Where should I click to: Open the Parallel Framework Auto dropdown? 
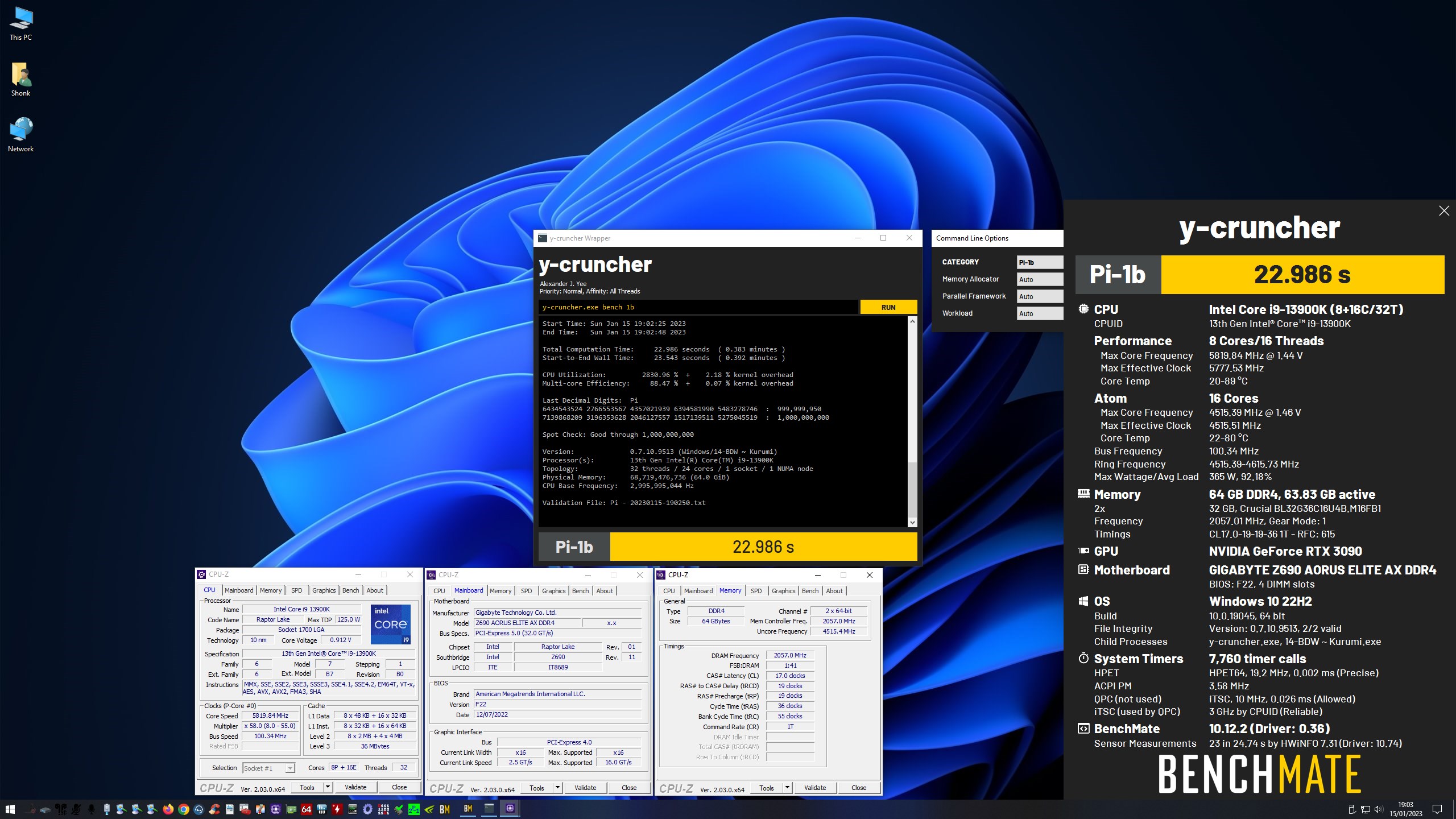coord(1040,296)
